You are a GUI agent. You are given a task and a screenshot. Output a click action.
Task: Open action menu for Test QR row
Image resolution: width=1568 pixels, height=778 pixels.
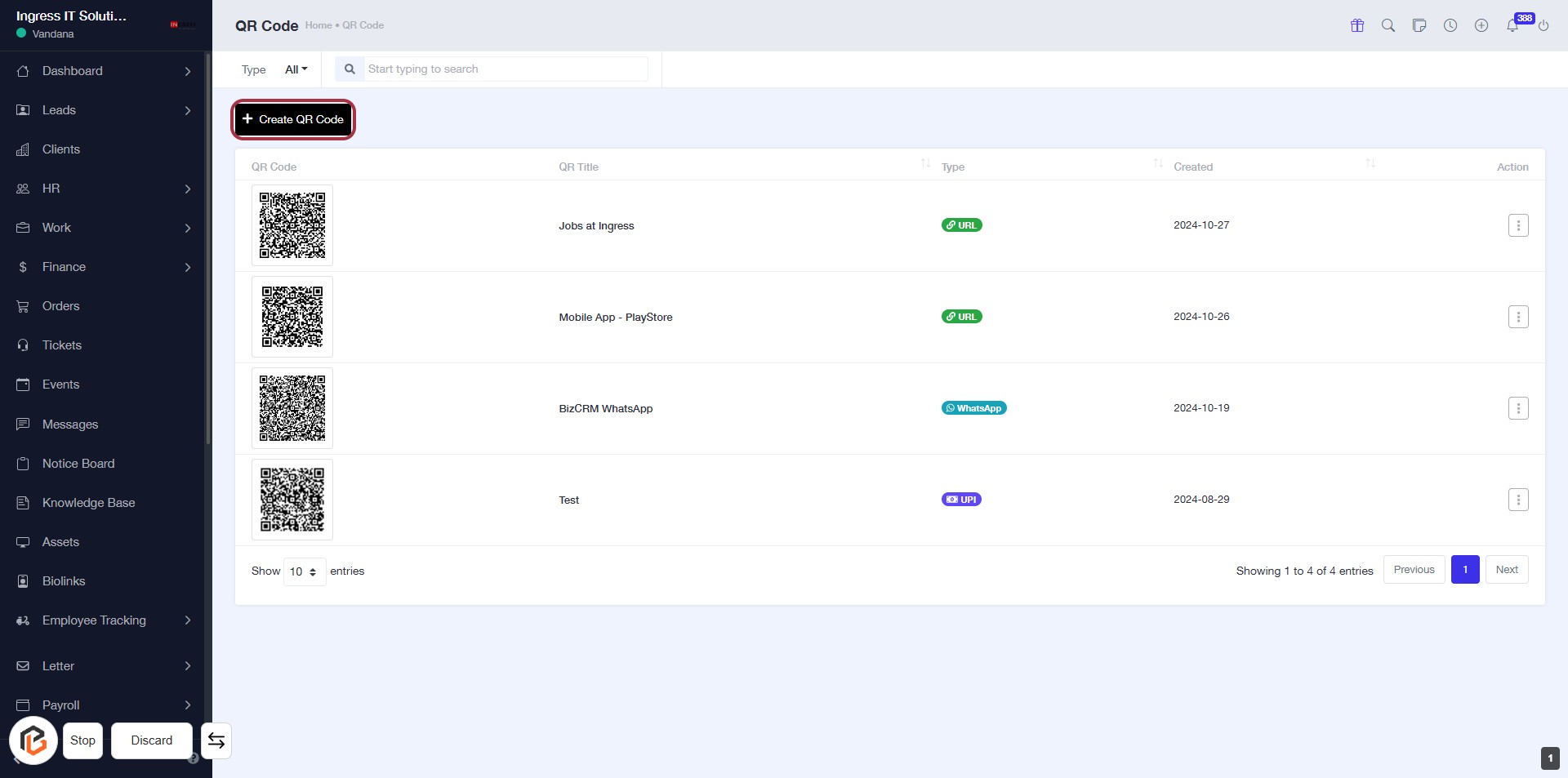pos(1518,500)
